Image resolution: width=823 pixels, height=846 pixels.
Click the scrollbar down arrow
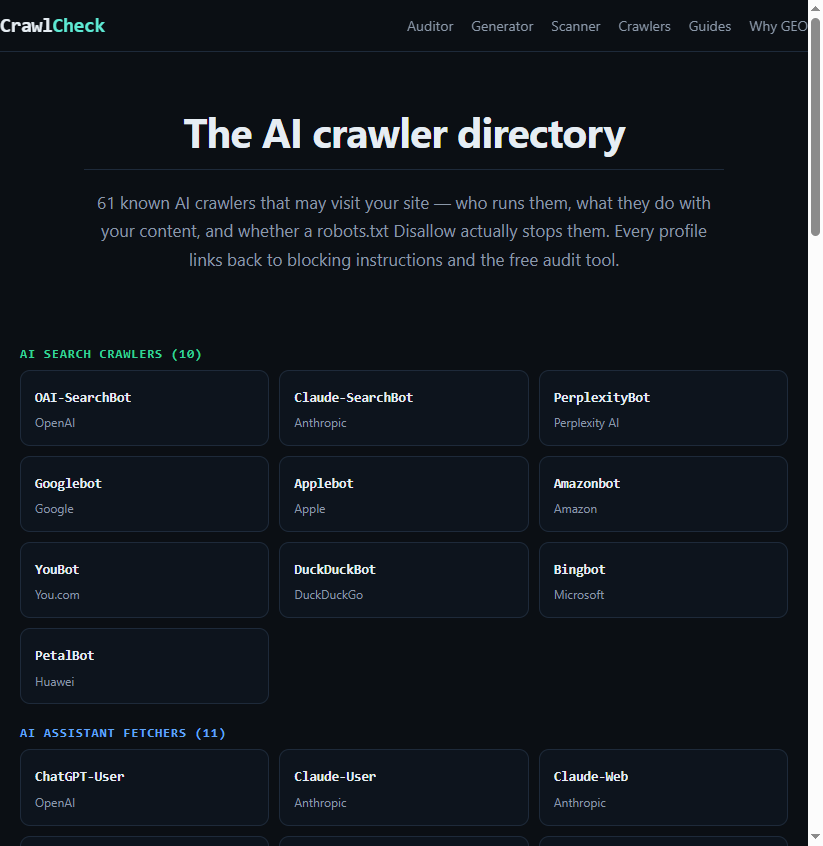[815, 837]
